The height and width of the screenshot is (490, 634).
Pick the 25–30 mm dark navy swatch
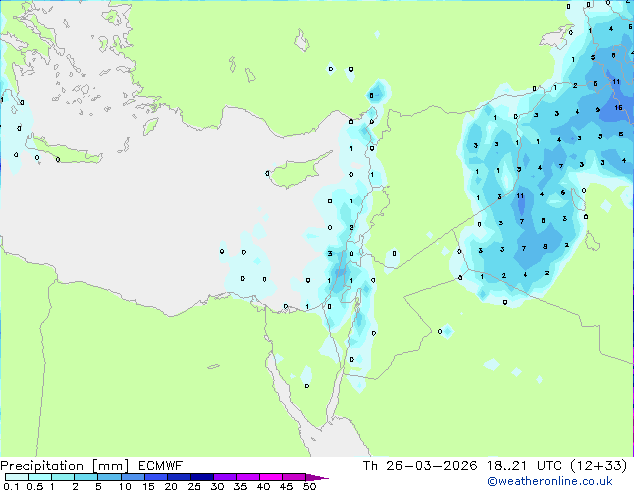click(201, 477)
